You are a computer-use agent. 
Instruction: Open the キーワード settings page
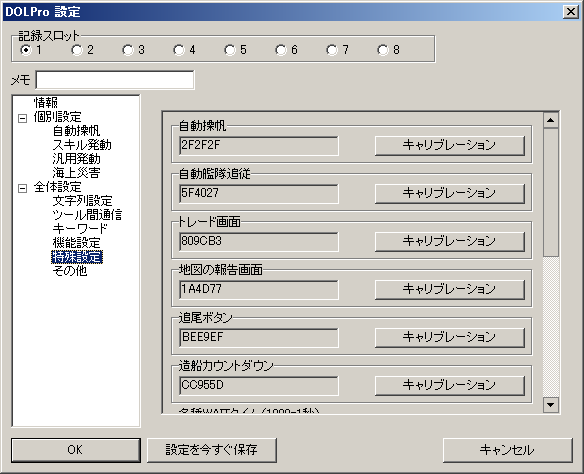(80, 229)
